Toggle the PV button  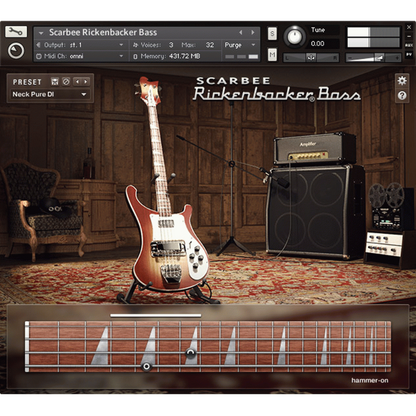tap(409, 54)
